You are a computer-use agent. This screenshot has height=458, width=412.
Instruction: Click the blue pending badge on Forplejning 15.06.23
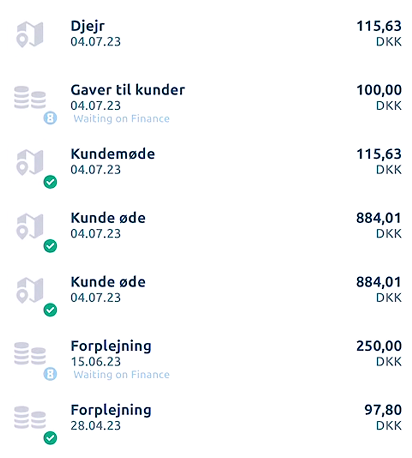coord(50,374)
